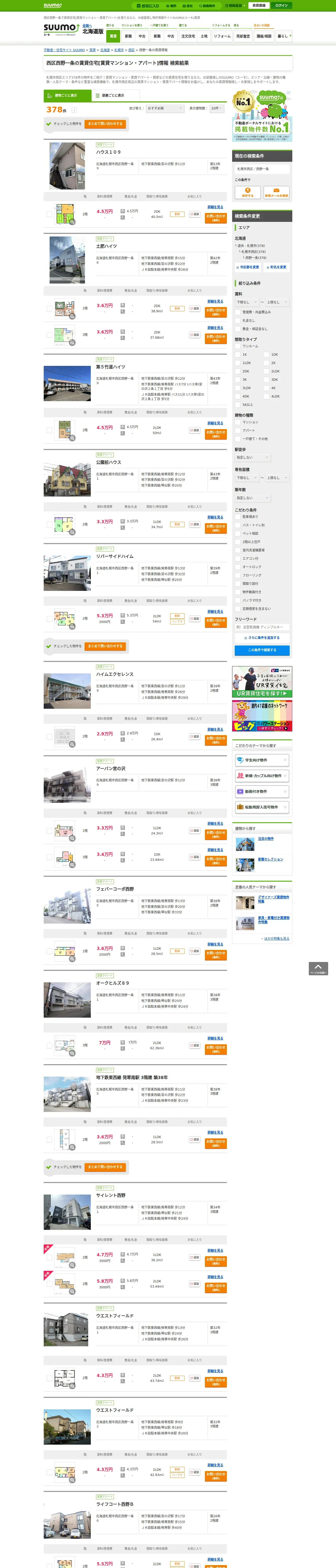This screenshot has width=336, height=1568.
Task: Open 学生向け物件 theme button
Action: [x=262, y=760]
